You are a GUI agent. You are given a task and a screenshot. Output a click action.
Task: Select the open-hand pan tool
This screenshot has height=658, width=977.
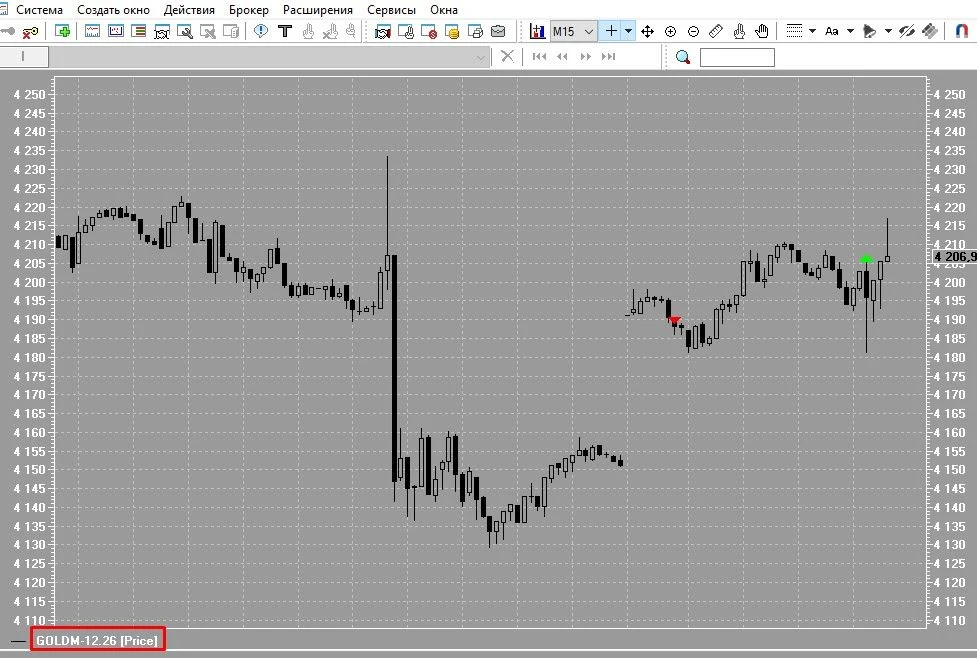click(x=761, y=31)
